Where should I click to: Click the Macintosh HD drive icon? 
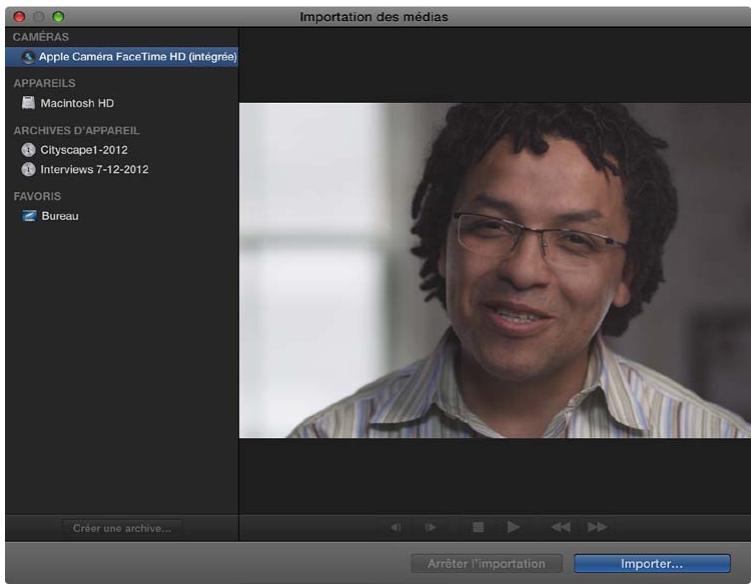click(28, 103)
